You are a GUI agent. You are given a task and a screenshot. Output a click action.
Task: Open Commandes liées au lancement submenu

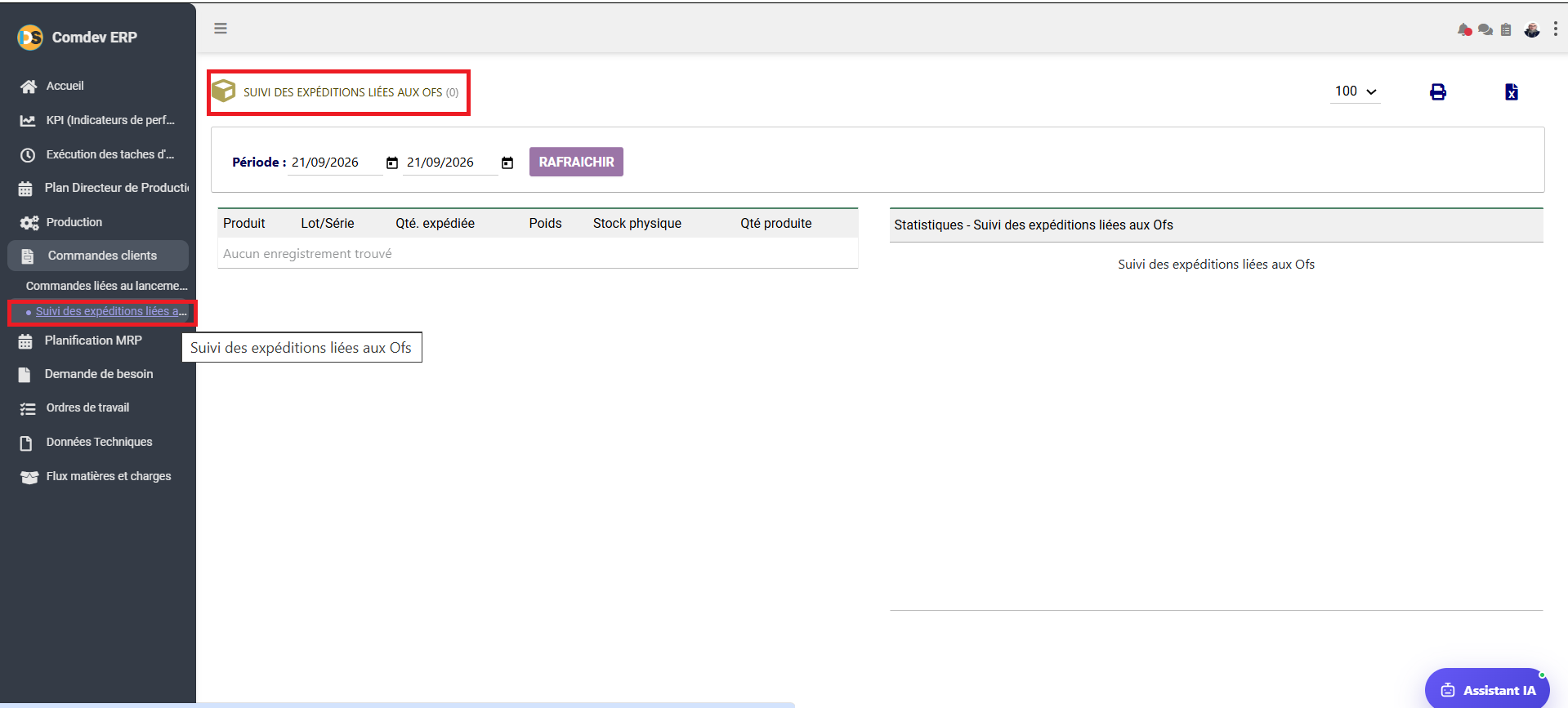[106, 286]
